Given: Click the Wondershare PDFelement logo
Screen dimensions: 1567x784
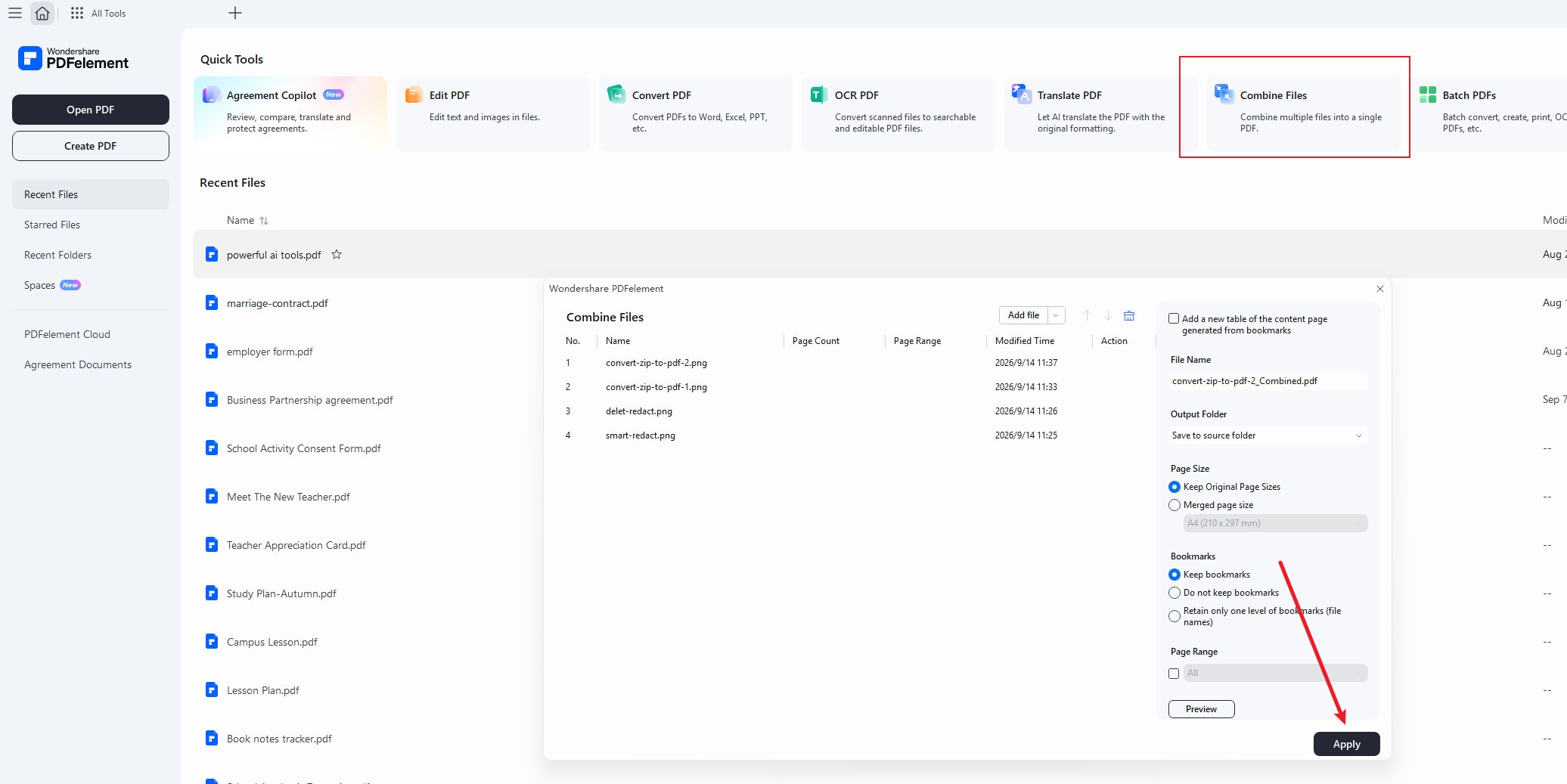Looking at the screenshot, I should pyautogui.click(x=73, y=58).
